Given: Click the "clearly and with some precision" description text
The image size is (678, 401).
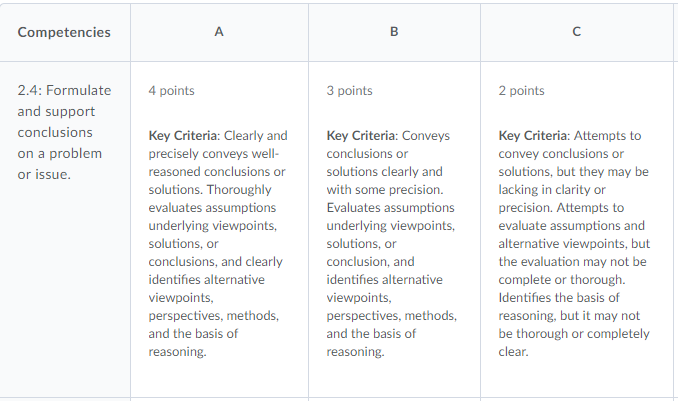Looking at the screenshot, I should (384, 181).
